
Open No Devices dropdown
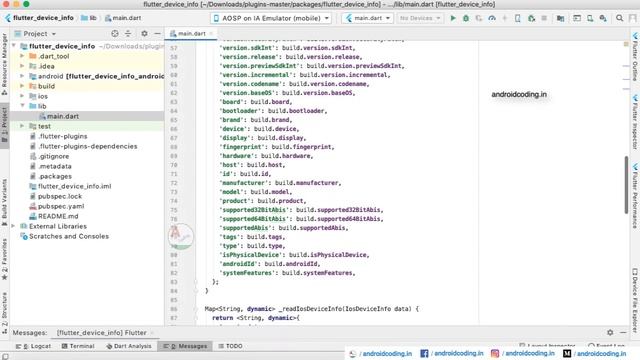click(x=420, y=18)
